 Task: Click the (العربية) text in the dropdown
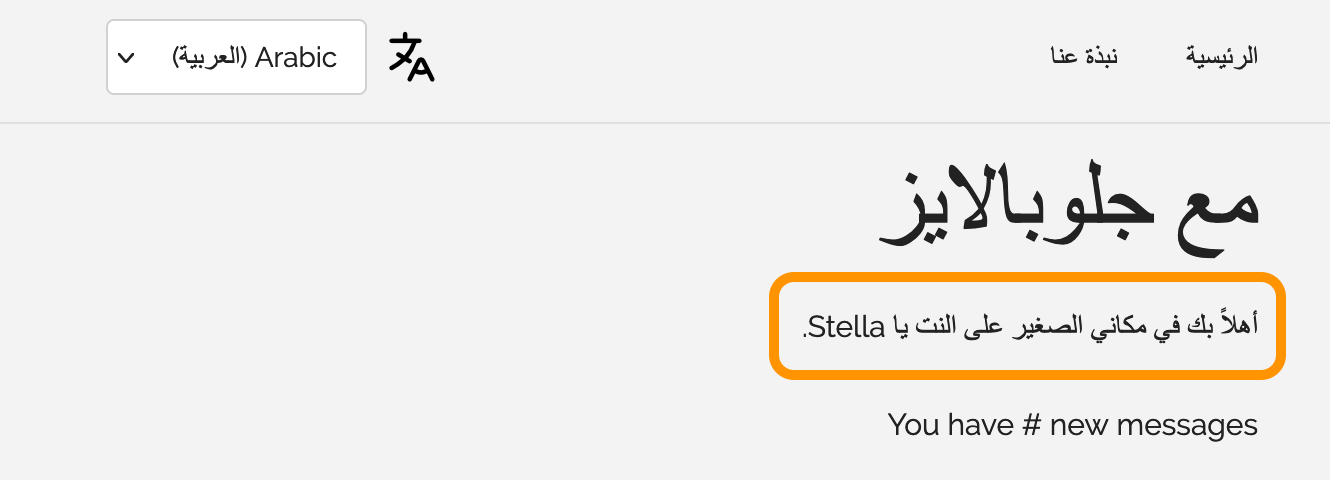(209, 57)
